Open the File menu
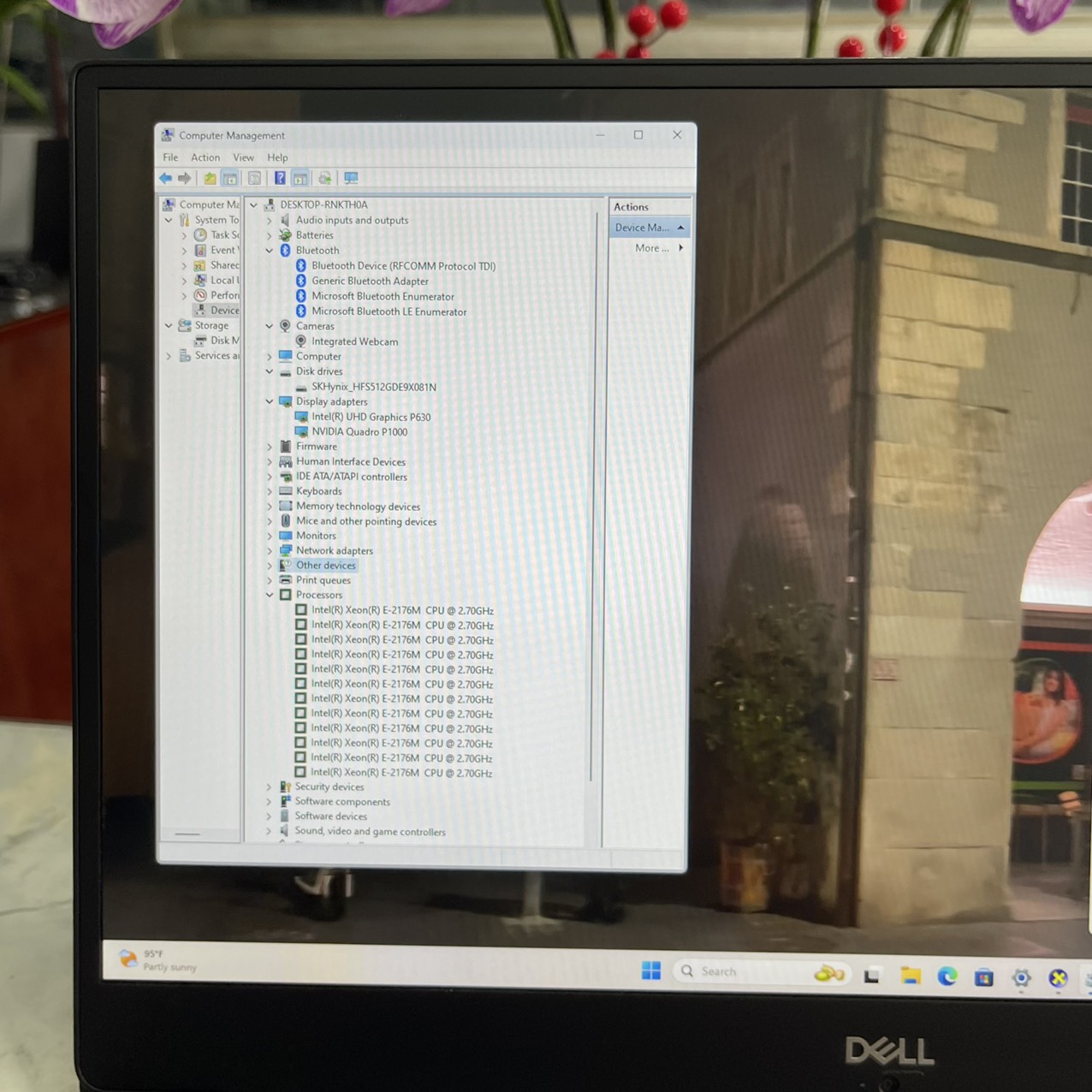 [170, 157]
